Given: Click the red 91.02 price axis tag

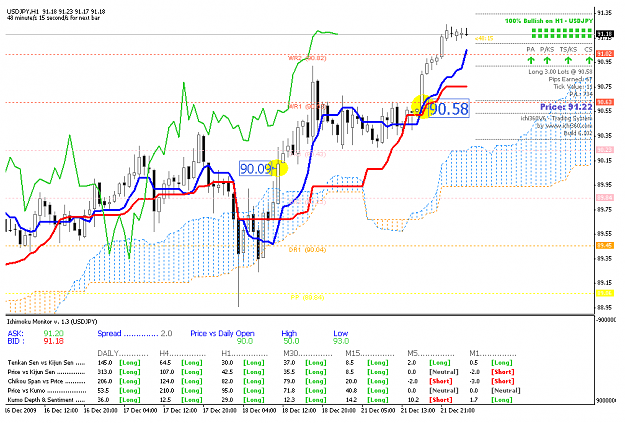Looking at the screenshot, I should coord(605,53).
